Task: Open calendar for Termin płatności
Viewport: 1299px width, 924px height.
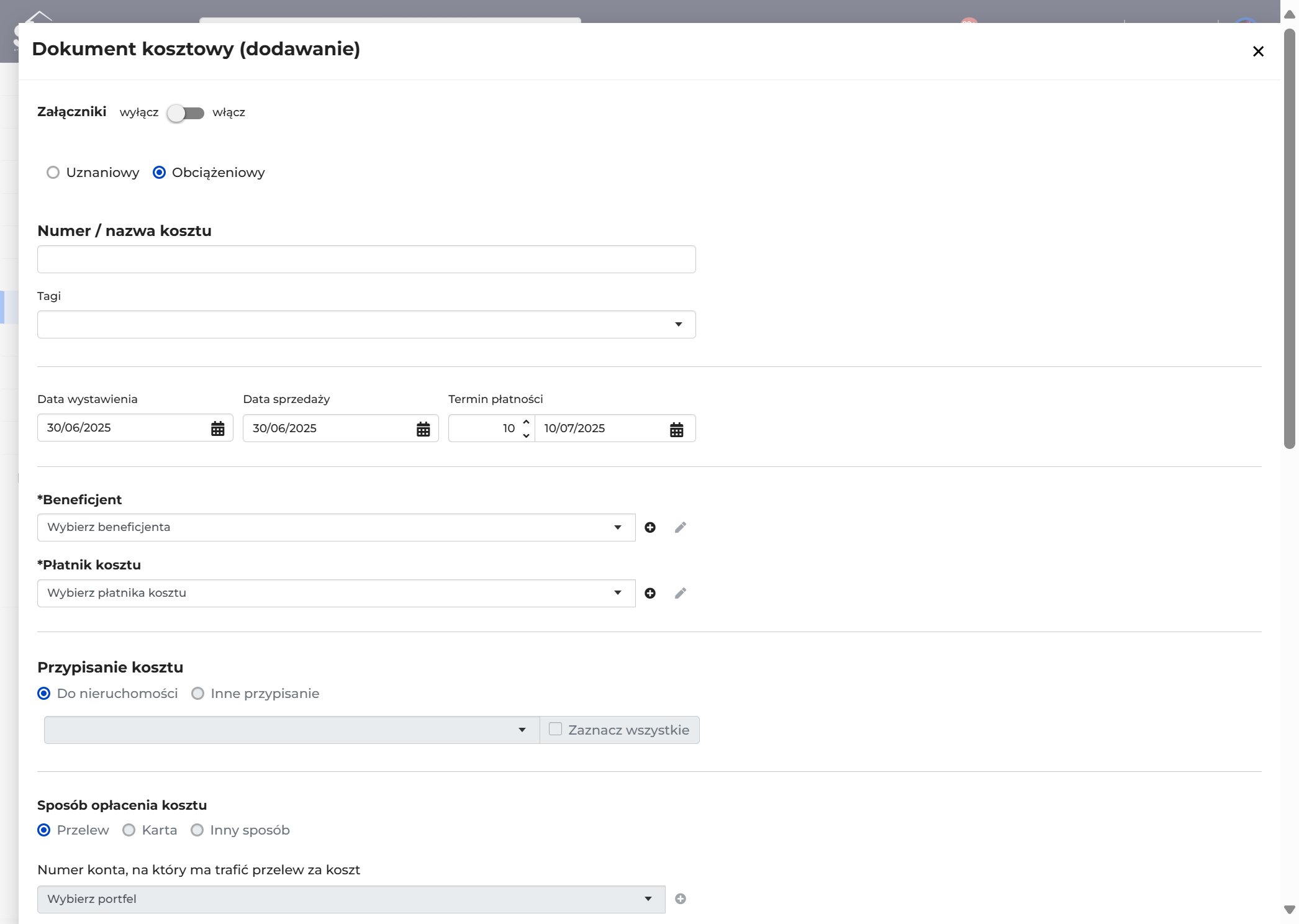Action: (x=676, y=429)
